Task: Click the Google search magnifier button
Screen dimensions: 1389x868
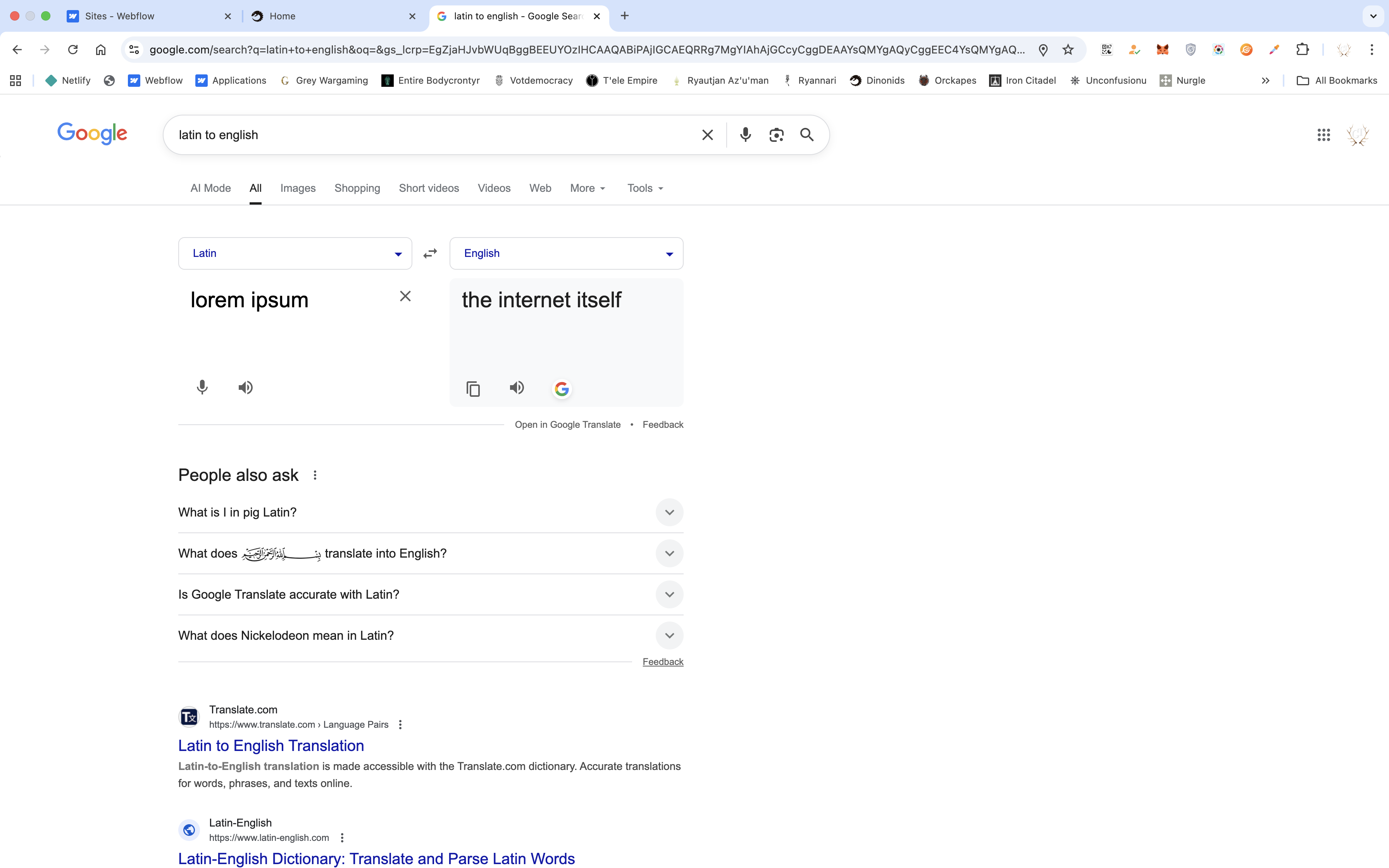Action: [x=807, y=135]
